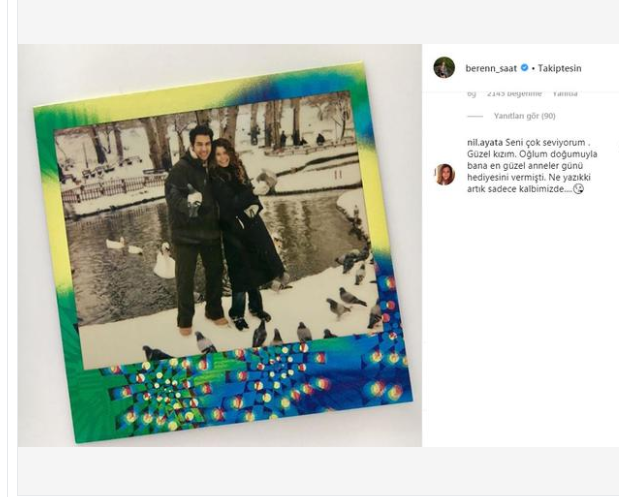Expand Yanıtları gör (90) replies
619x497 pixels.
pyautogui.click(x=525, y=116)
